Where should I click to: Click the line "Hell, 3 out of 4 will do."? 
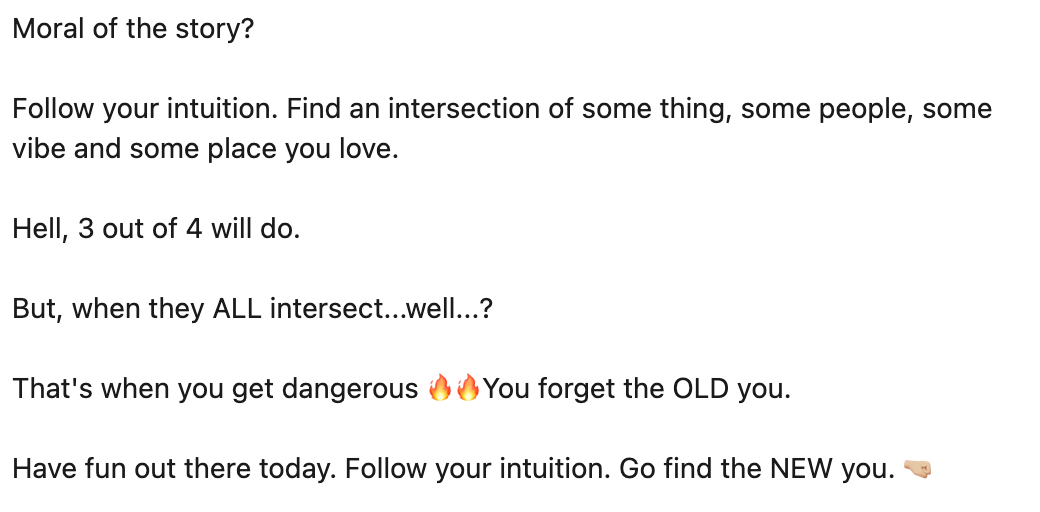[156, 228]
